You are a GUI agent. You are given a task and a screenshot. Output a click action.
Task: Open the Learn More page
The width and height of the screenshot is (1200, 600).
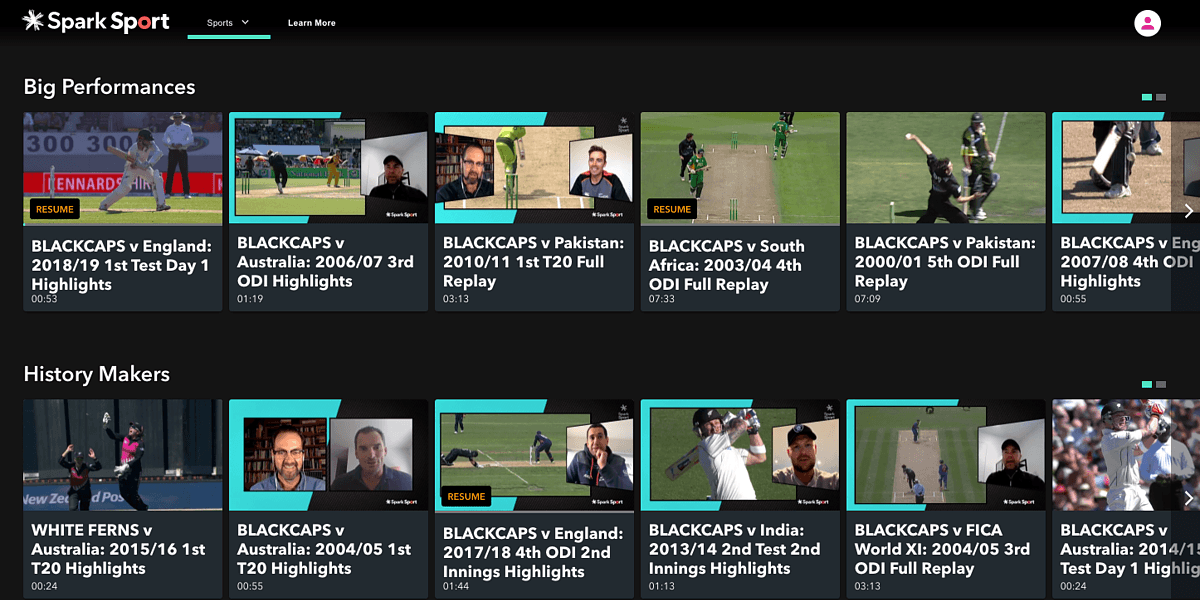point(311,23)
